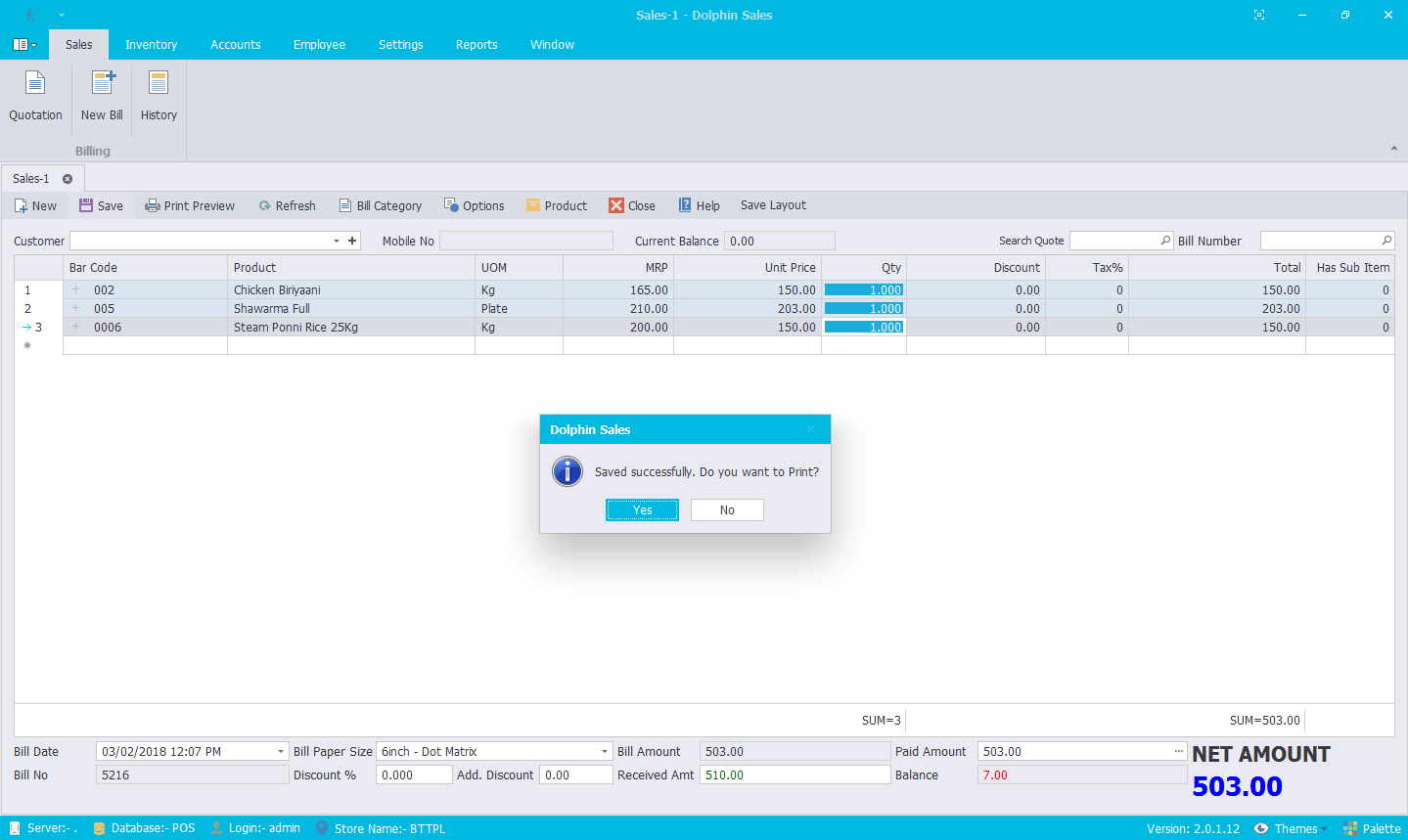Click the Database POS status entry
The image size is (1408, 840).
144,828
